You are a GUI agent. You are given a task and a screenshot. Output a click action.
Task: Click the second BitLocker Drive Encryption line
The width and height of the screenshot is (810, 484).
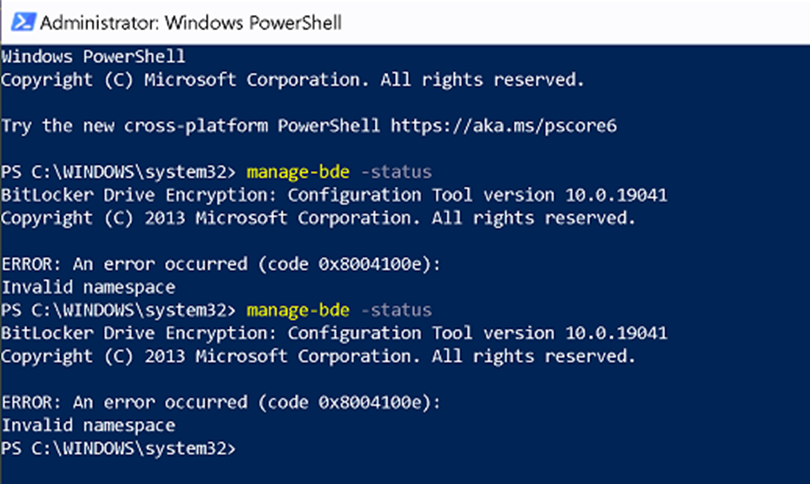[x=334, y=334]
